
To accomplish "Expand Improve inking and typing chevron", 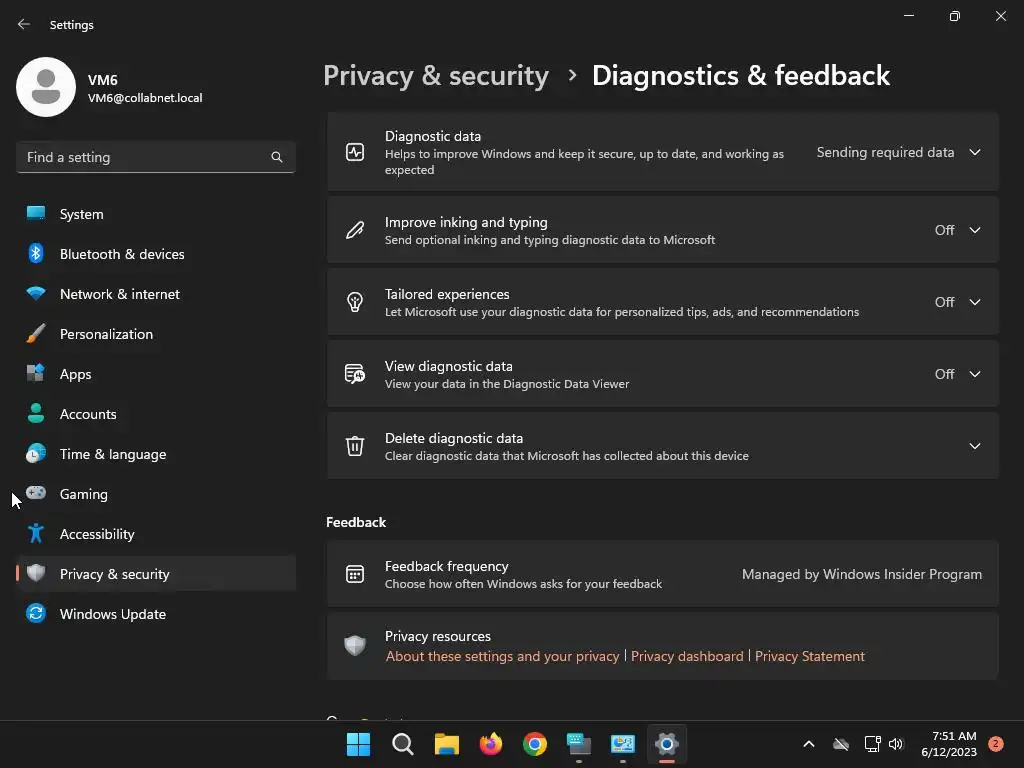I will click(975, 230).
